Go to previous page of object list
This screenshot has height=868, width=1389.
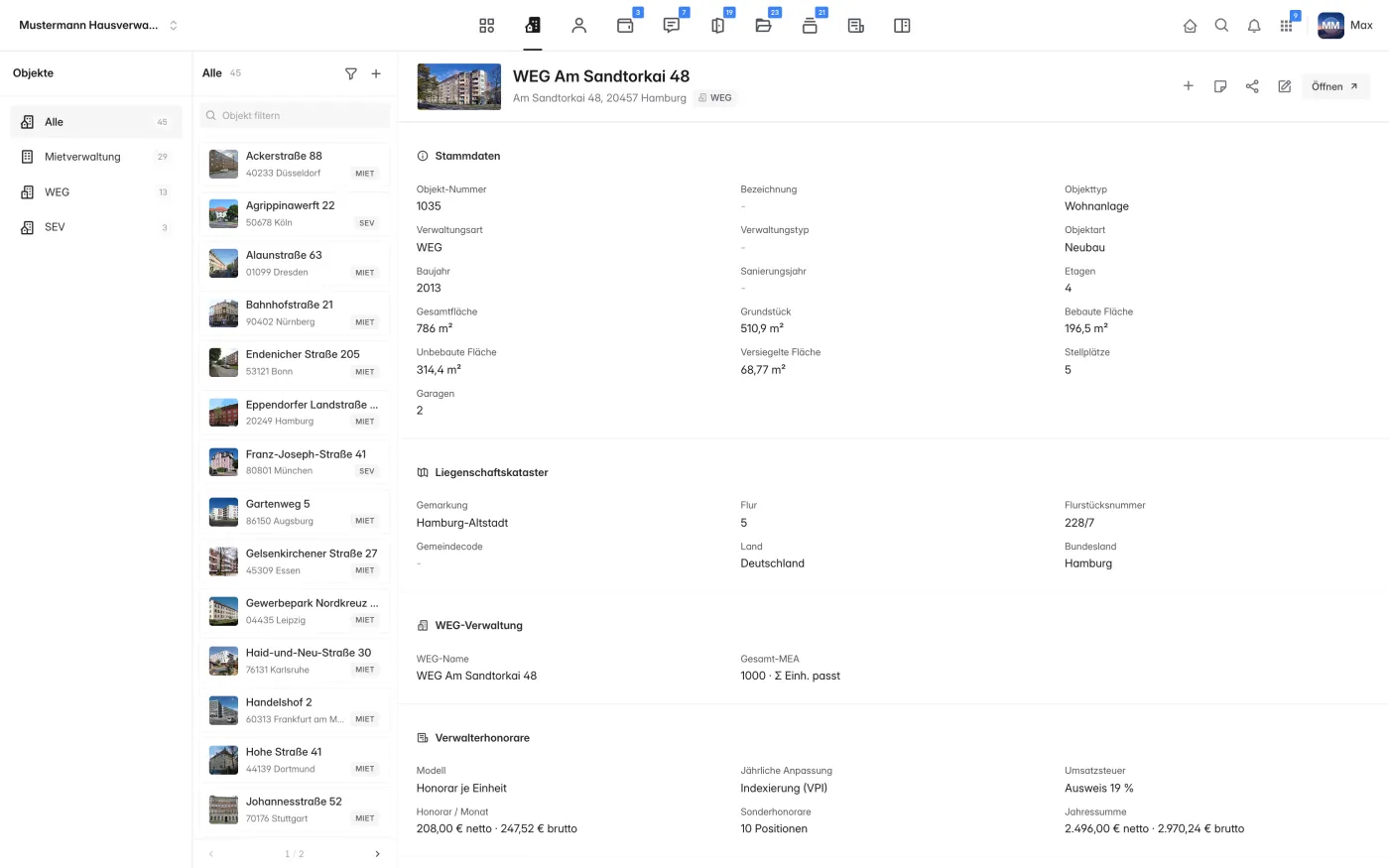tap(210, 854)
